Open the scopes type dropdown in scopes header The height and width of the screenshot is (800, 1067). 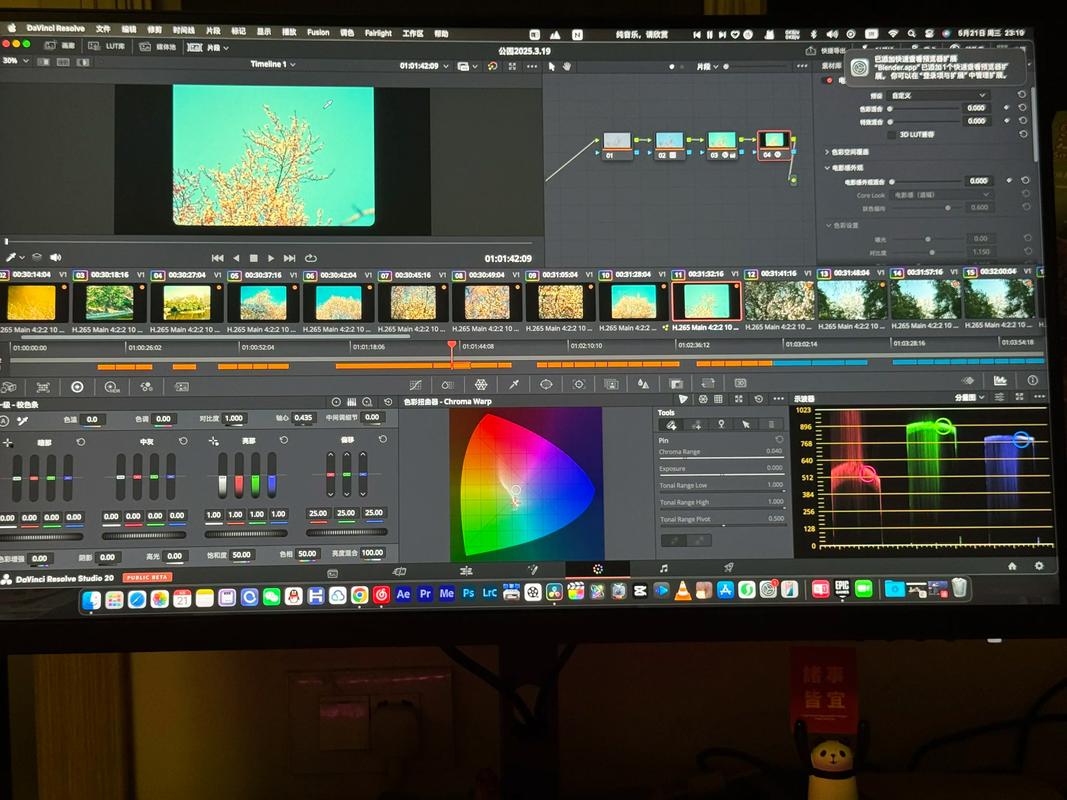pos(970,397)
